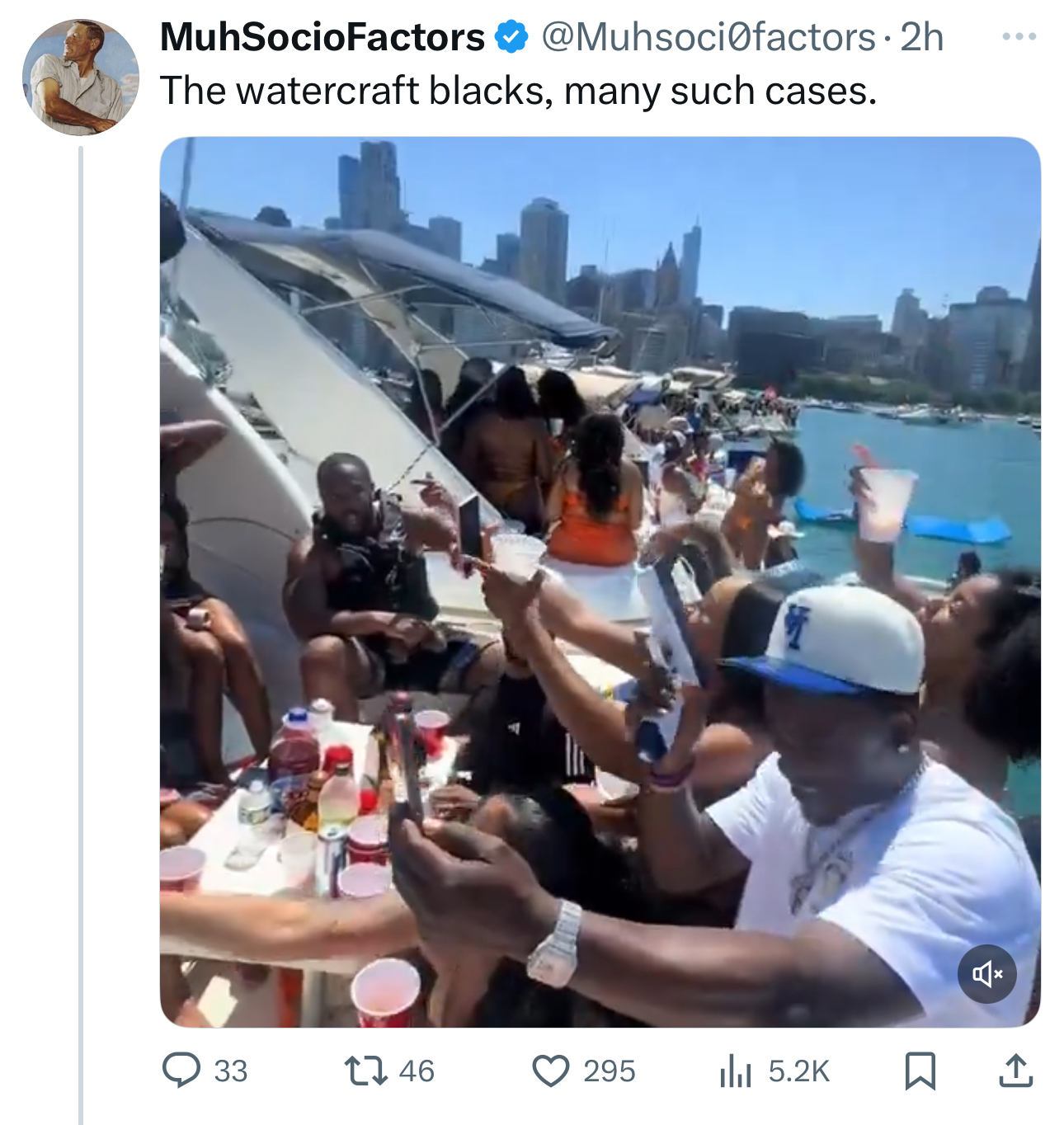The width and height of the screenshot is (1064, 1125).
Task: Open view analytics bar chart icon
Action: click(x=735, y=1071)
